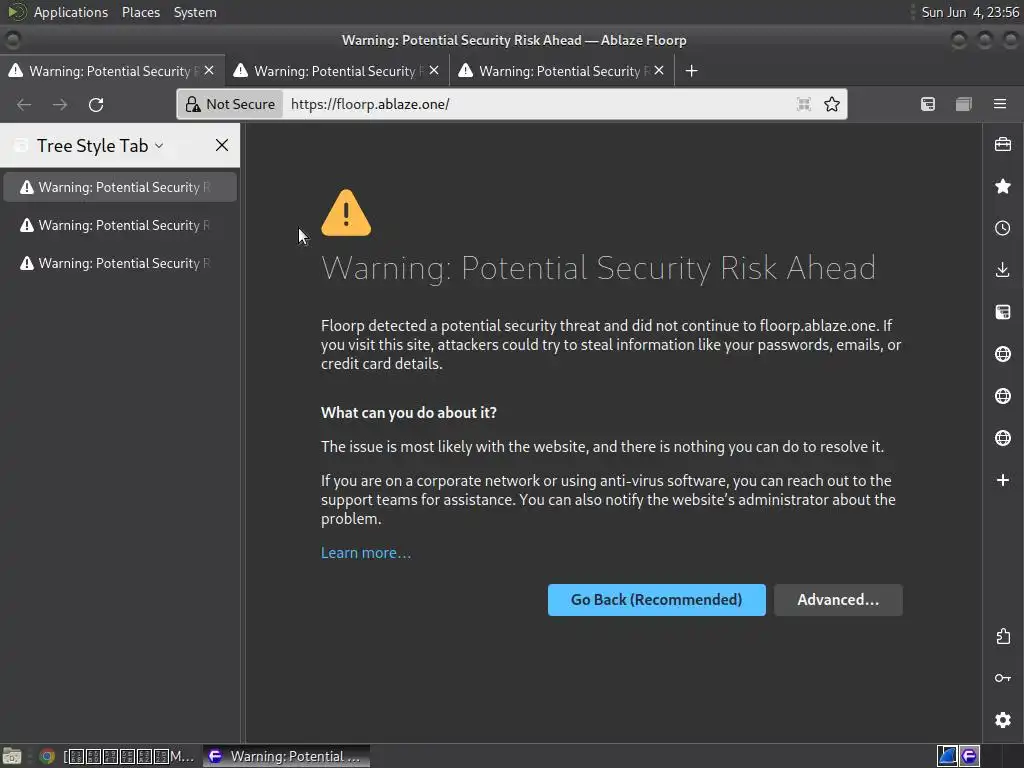The width and height of the screenshot is (1024, 768).
Task: Close the Tree Style Tab sidebar panel
Action: click(x=222, y=145)
